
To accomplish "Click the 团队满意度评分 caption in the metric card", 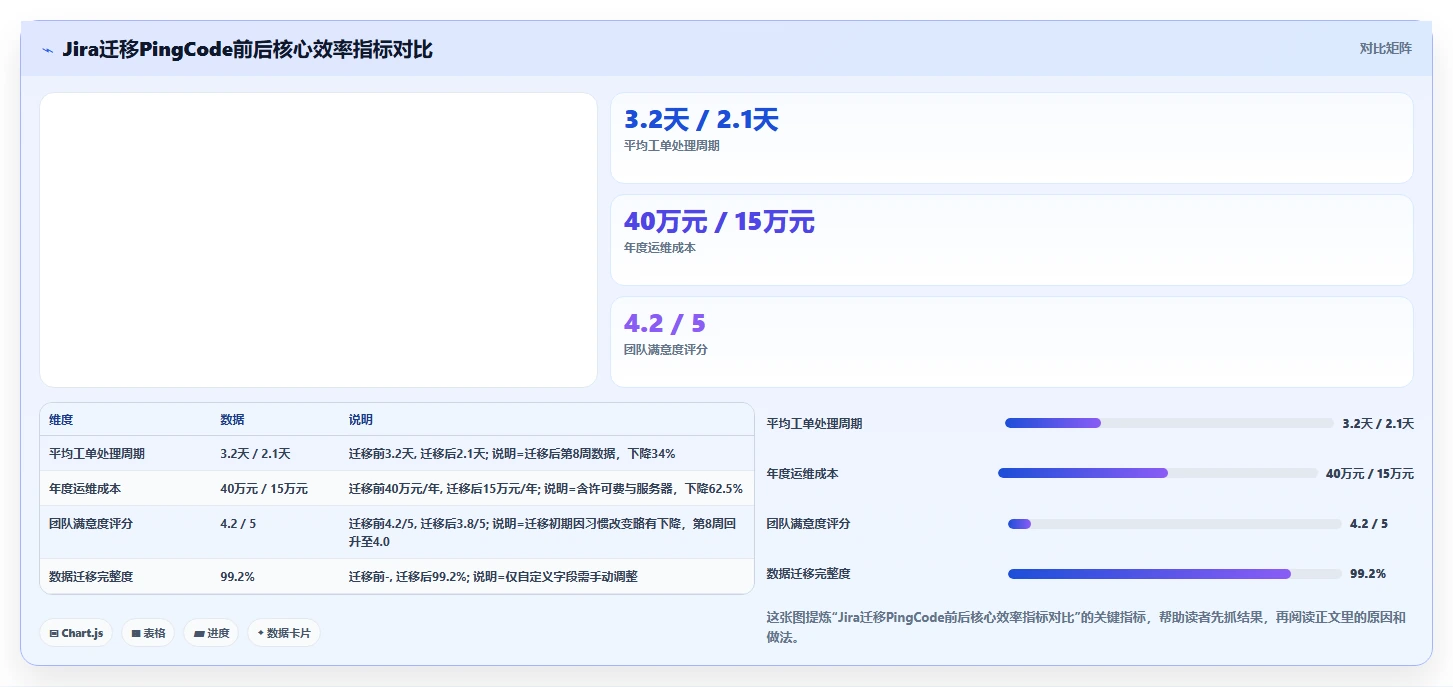I will [665, 350].
